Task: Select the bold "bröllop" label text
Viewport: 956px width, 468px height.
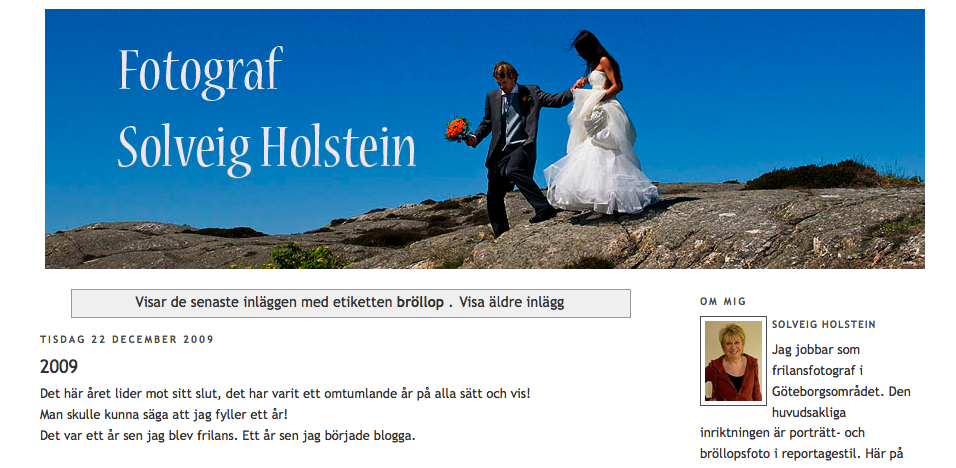Action: point(420,302)
